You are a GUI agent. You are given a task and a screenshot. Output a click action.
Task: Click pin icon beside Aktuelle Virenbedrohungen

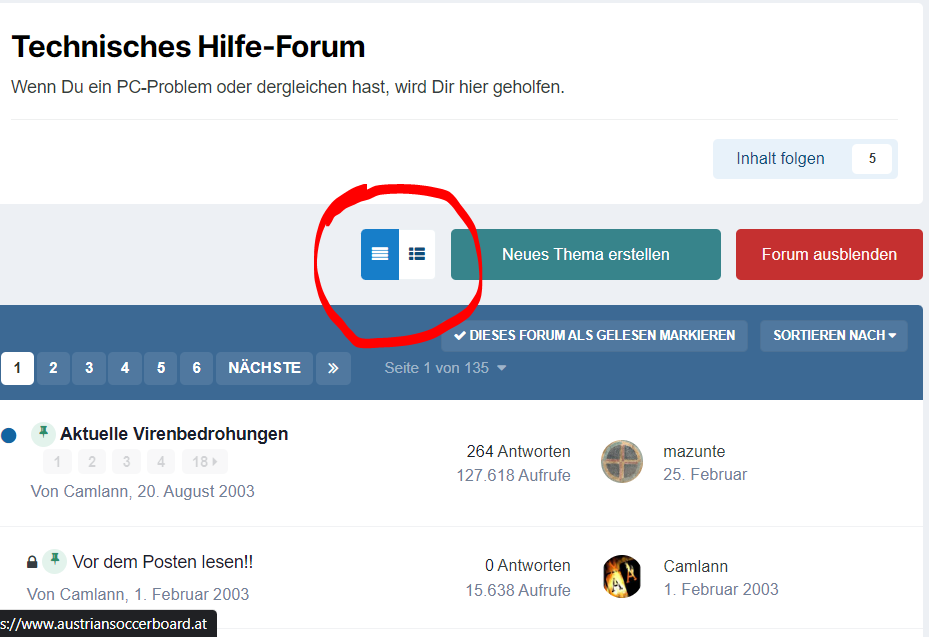43,433
